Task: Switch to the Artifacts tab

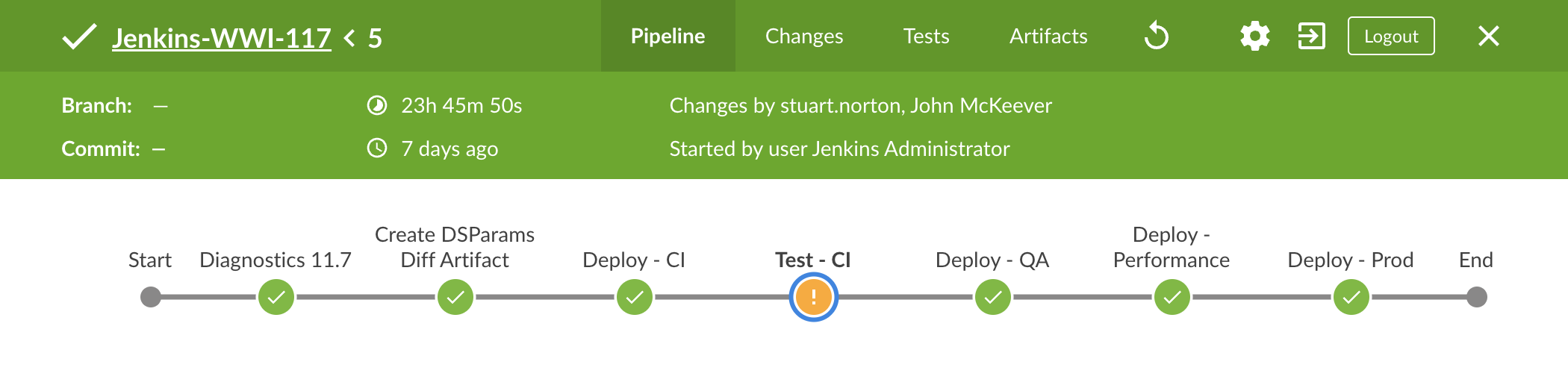Action: pos(1048,36)
